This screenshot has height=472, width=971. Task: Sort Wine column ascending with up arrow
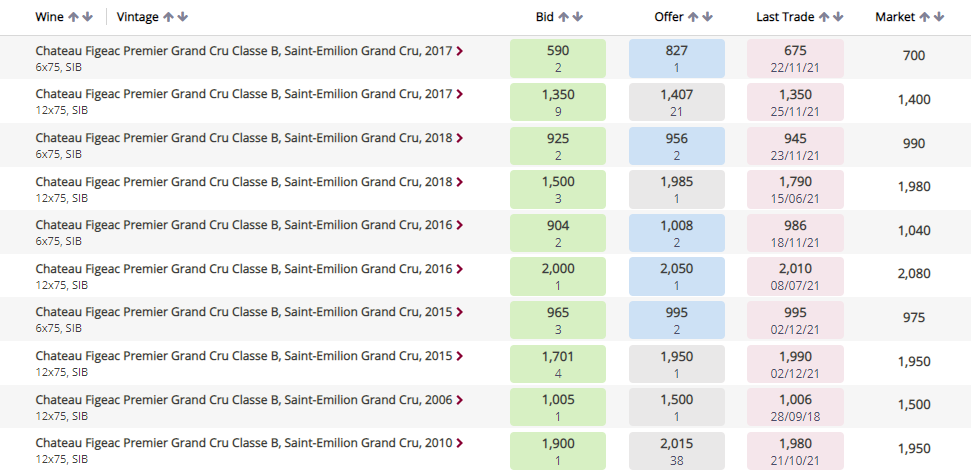(74, 17)
